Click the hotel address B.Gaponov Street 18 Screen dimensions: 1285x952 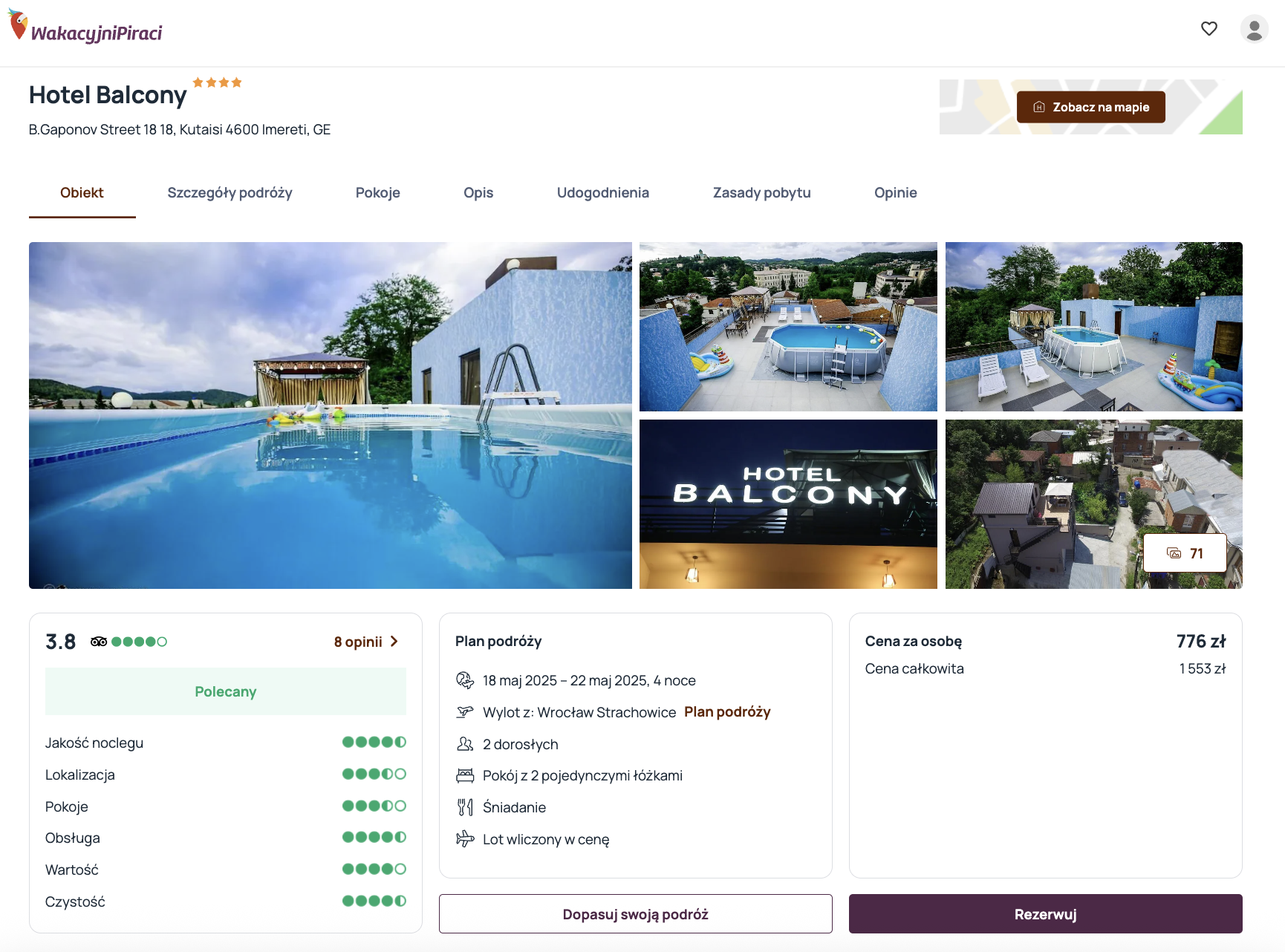(x=180, y=130)
